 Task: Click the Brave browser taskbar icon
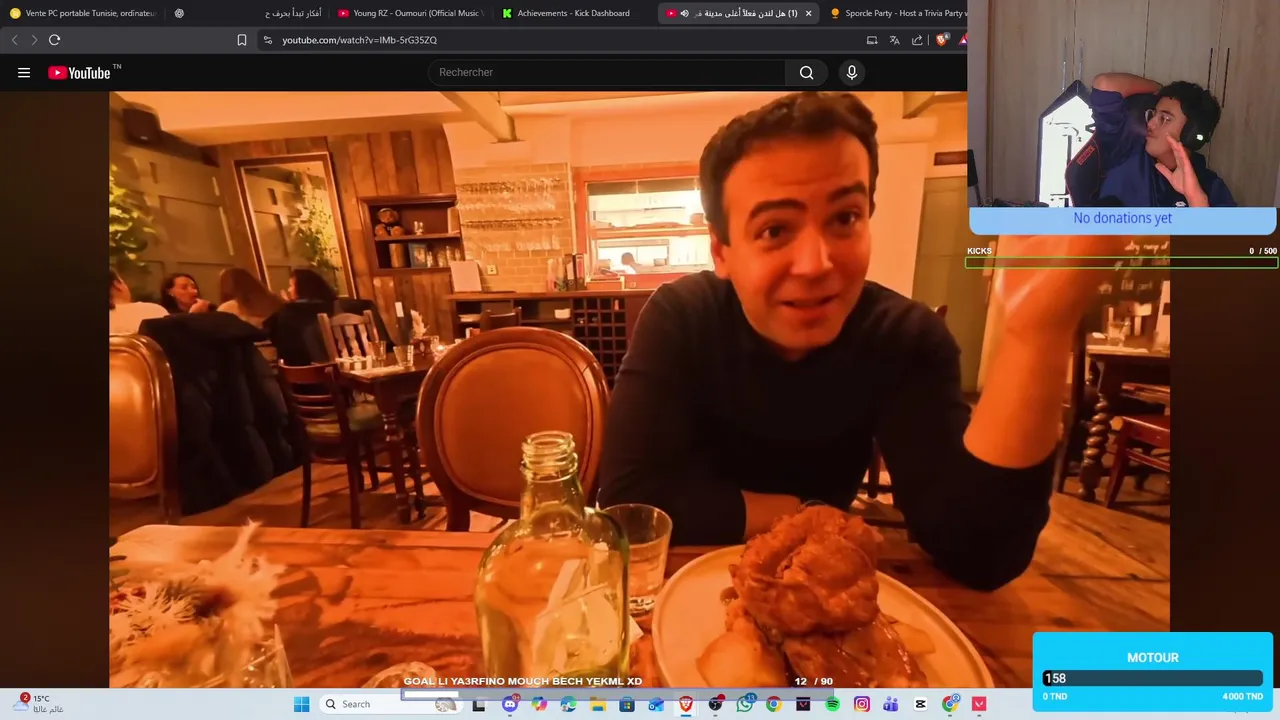pyautogui.click(x=686, y=704)
